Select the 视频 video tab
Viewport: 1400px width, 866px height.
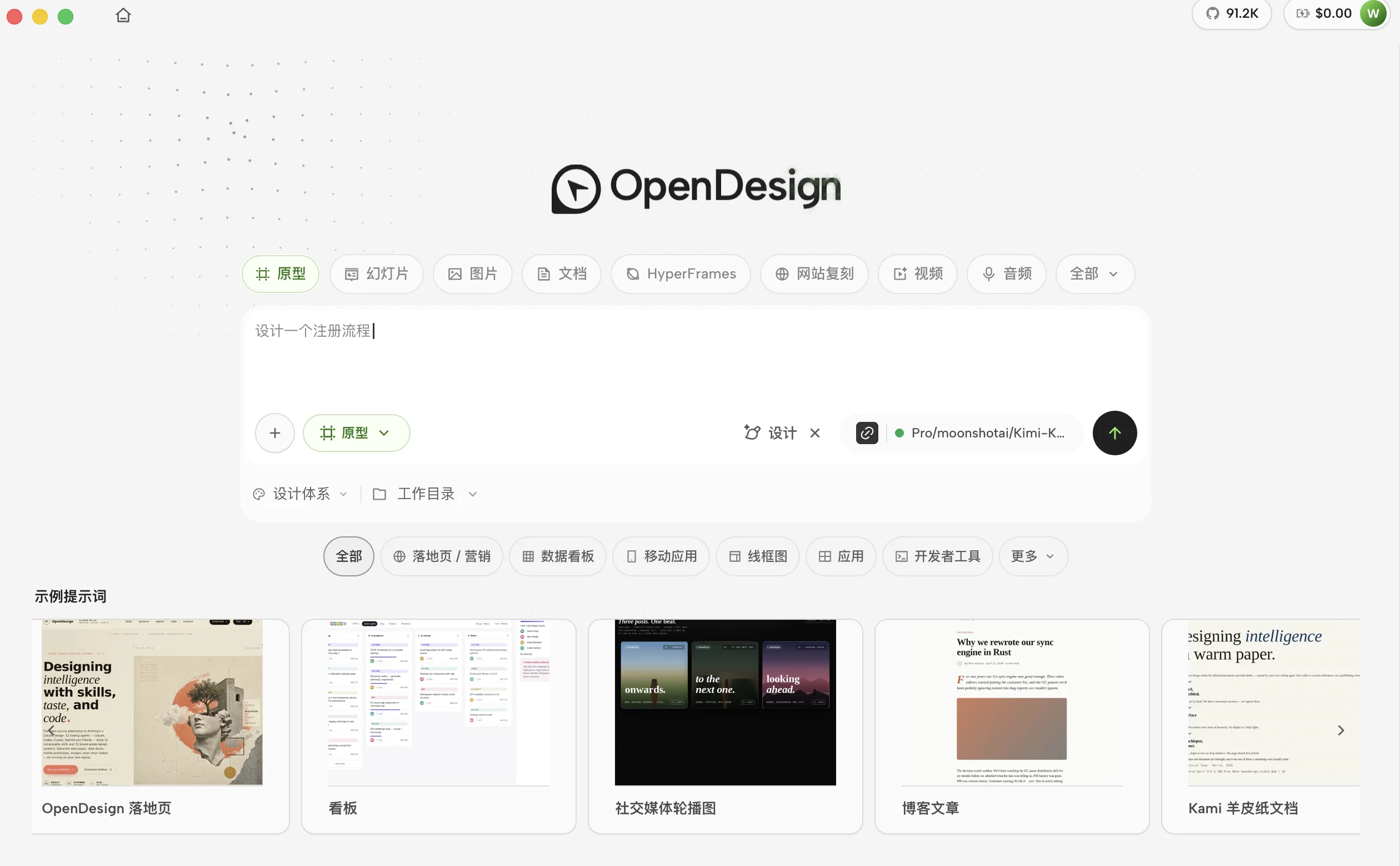(917, 274)
